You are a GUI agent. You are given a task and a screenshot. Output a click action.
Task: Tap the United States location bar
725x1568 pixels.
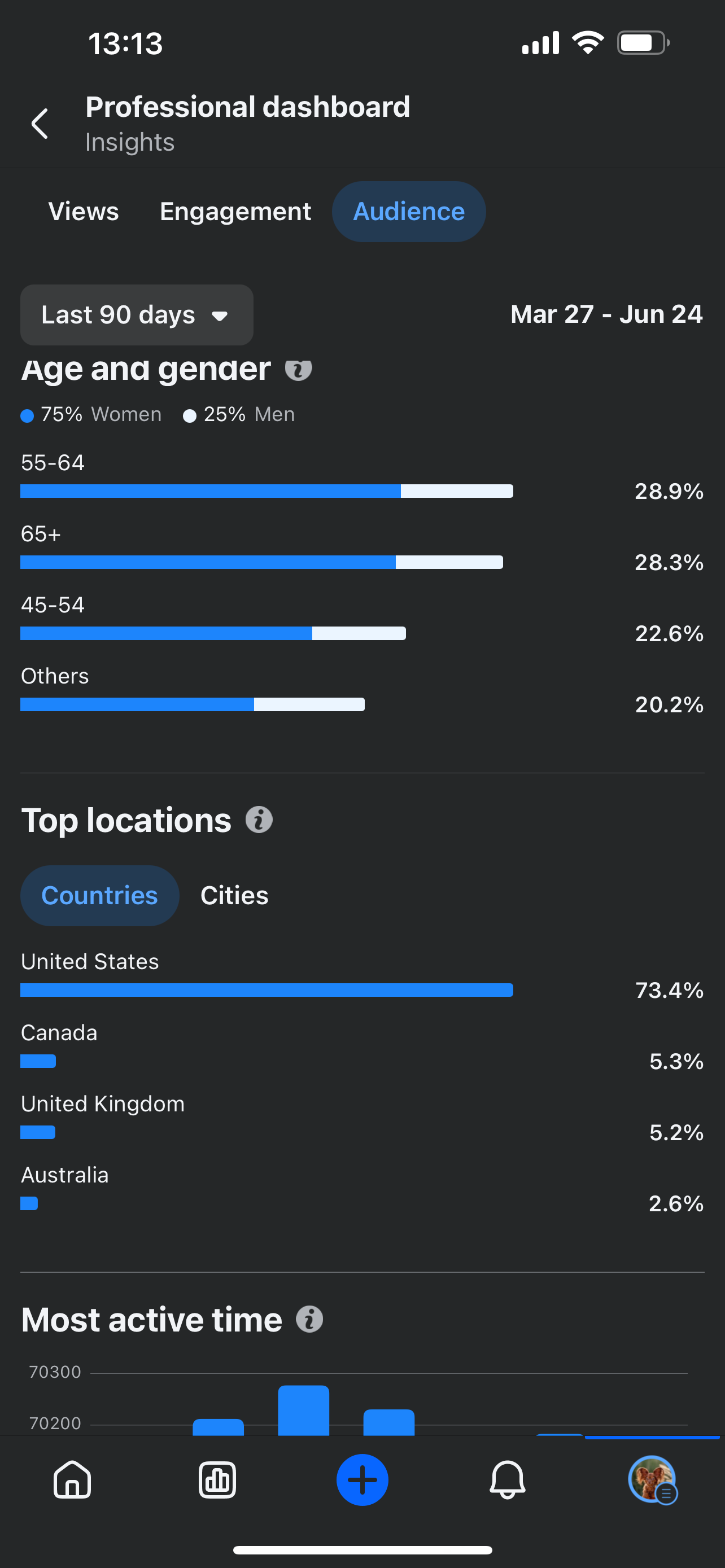pos(267,990)
